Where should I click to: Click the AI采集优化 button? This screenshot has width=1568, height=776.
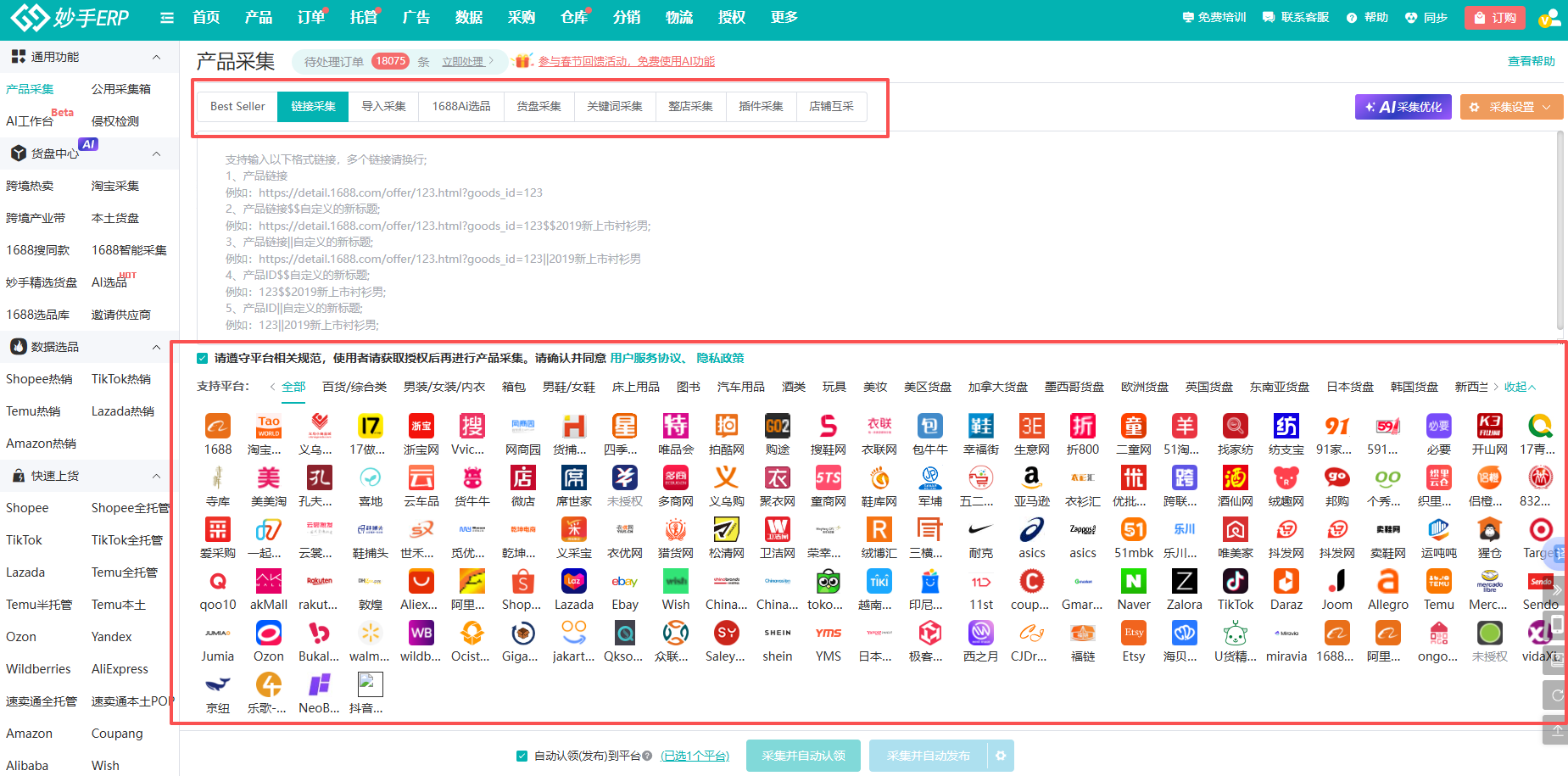(x=1403, y=107)
